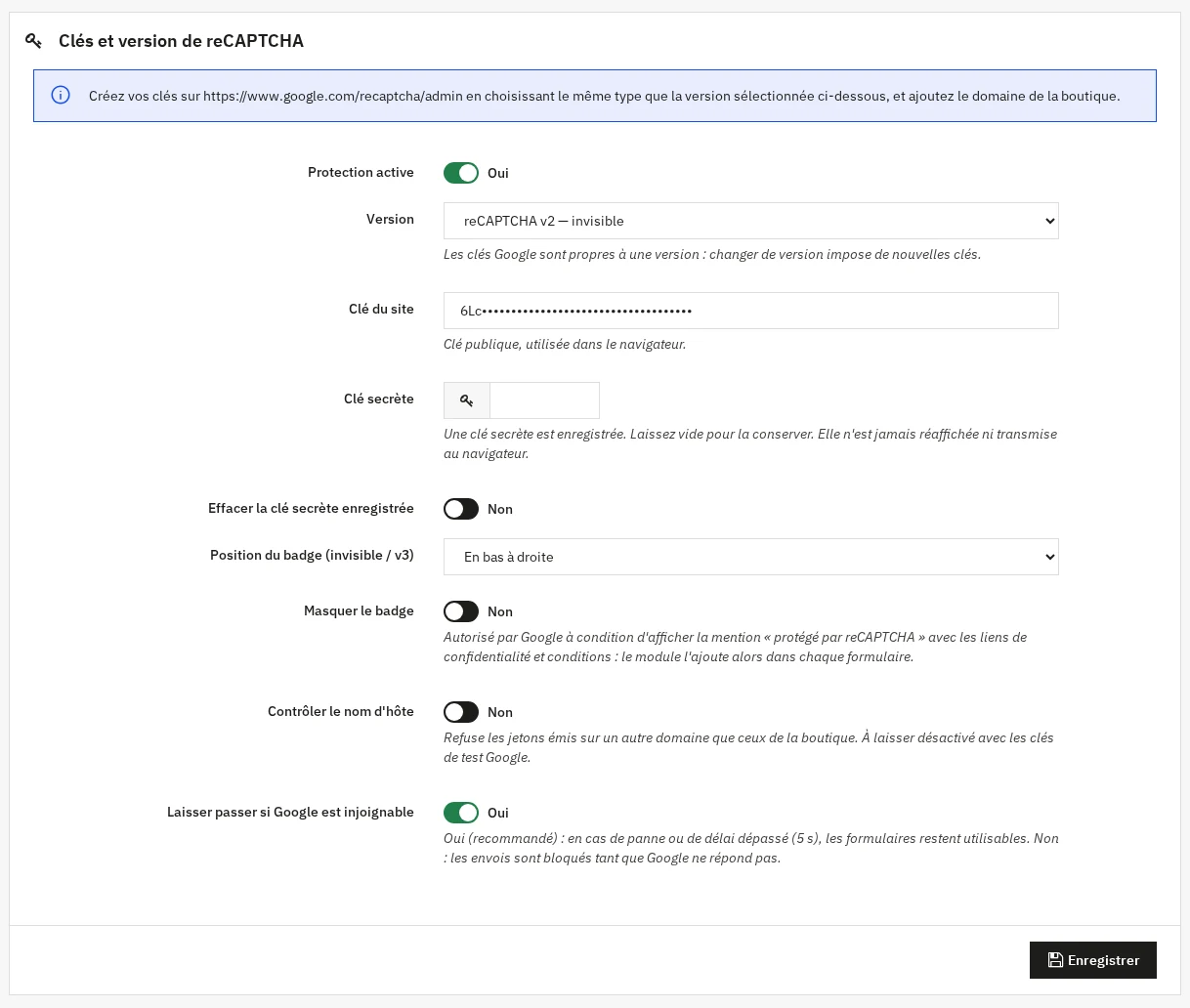Toggle Effacer la clé secrète enregistrée switch
The width and height of the screenshot is (1190, 1008).
[461, 509]
